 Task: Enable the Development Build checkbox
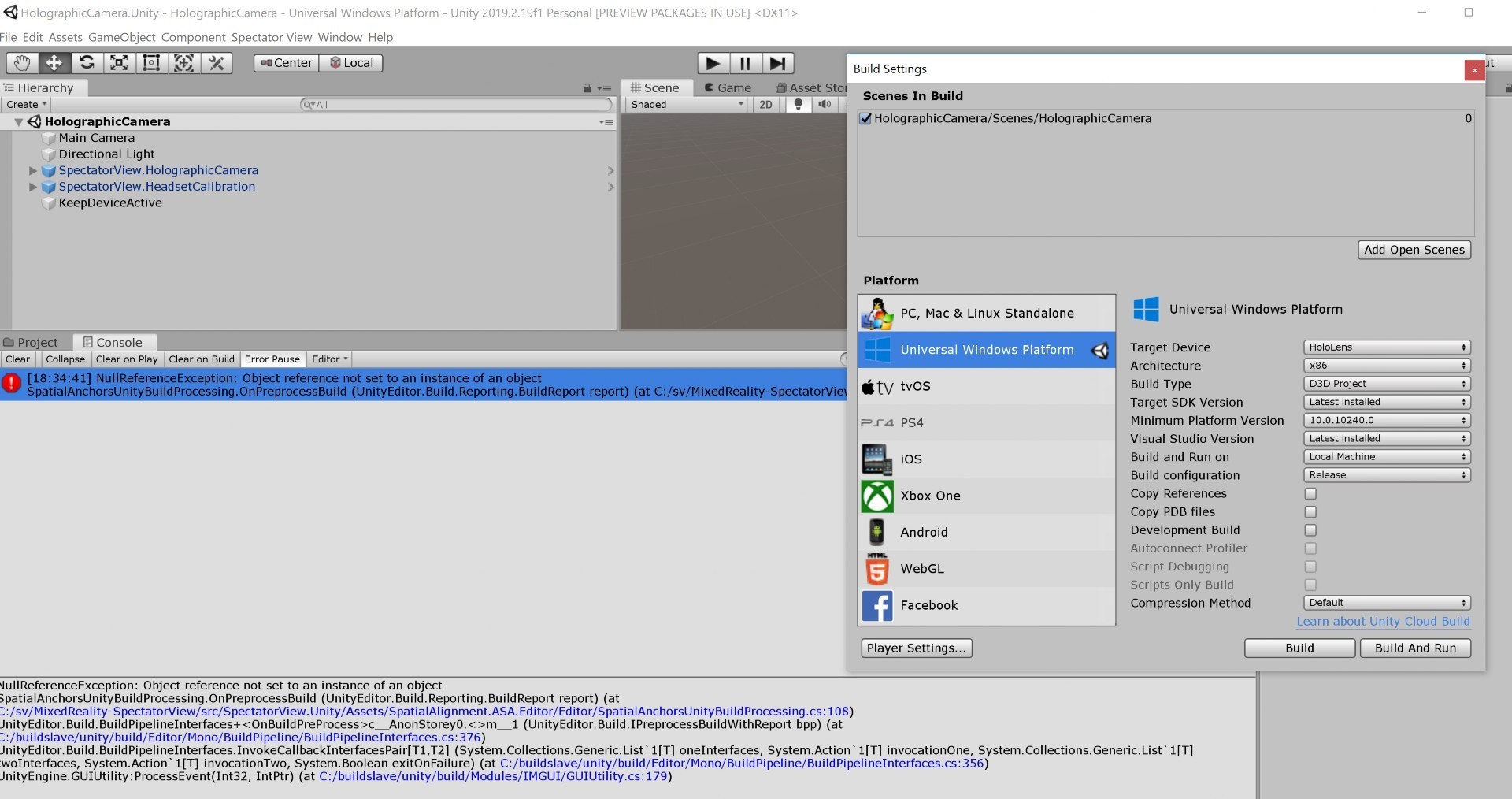point(1310,530)
